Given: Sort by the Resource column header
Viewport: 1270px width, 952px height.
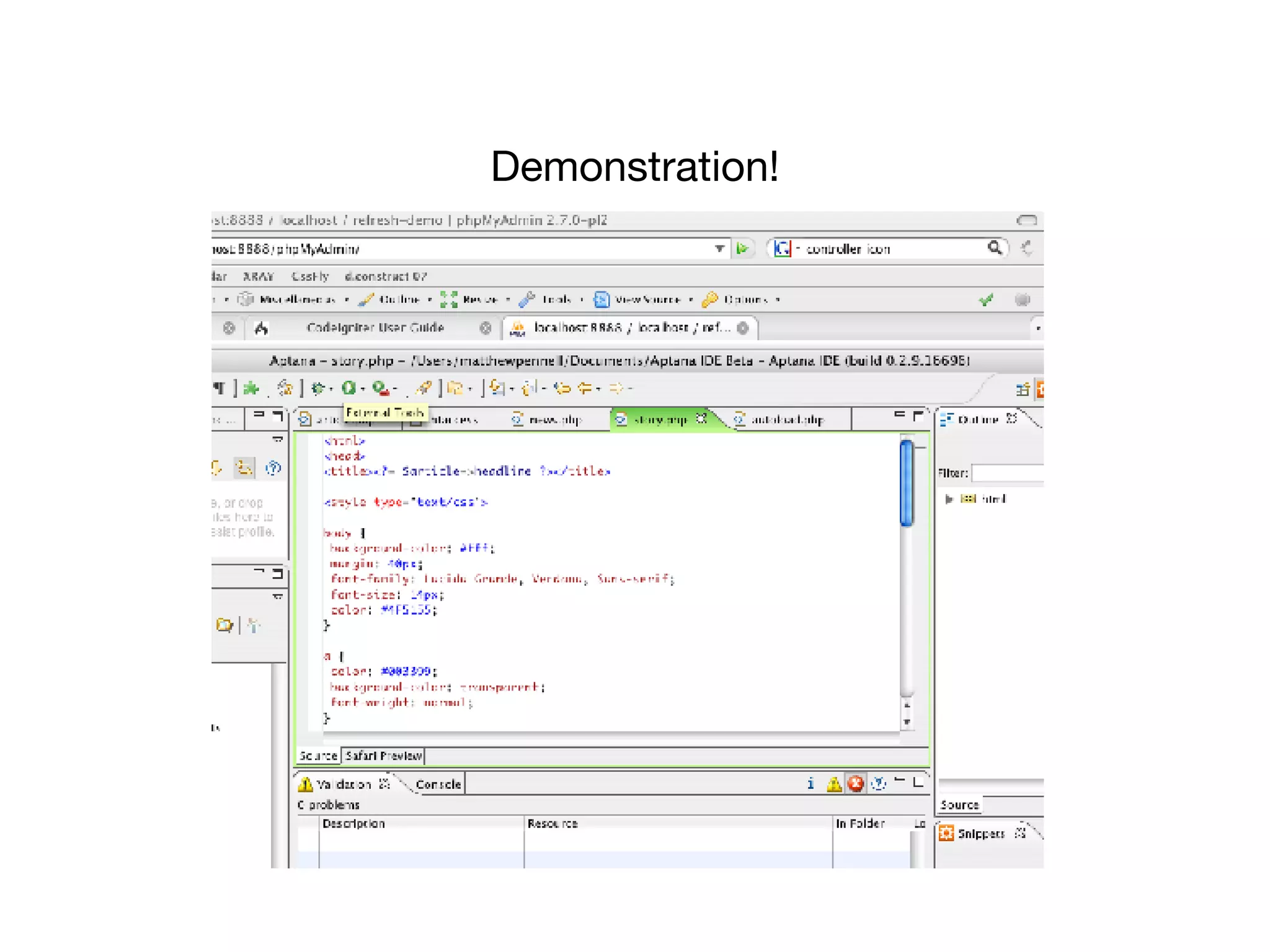Looking at the screenshot, I should point(678,824).
